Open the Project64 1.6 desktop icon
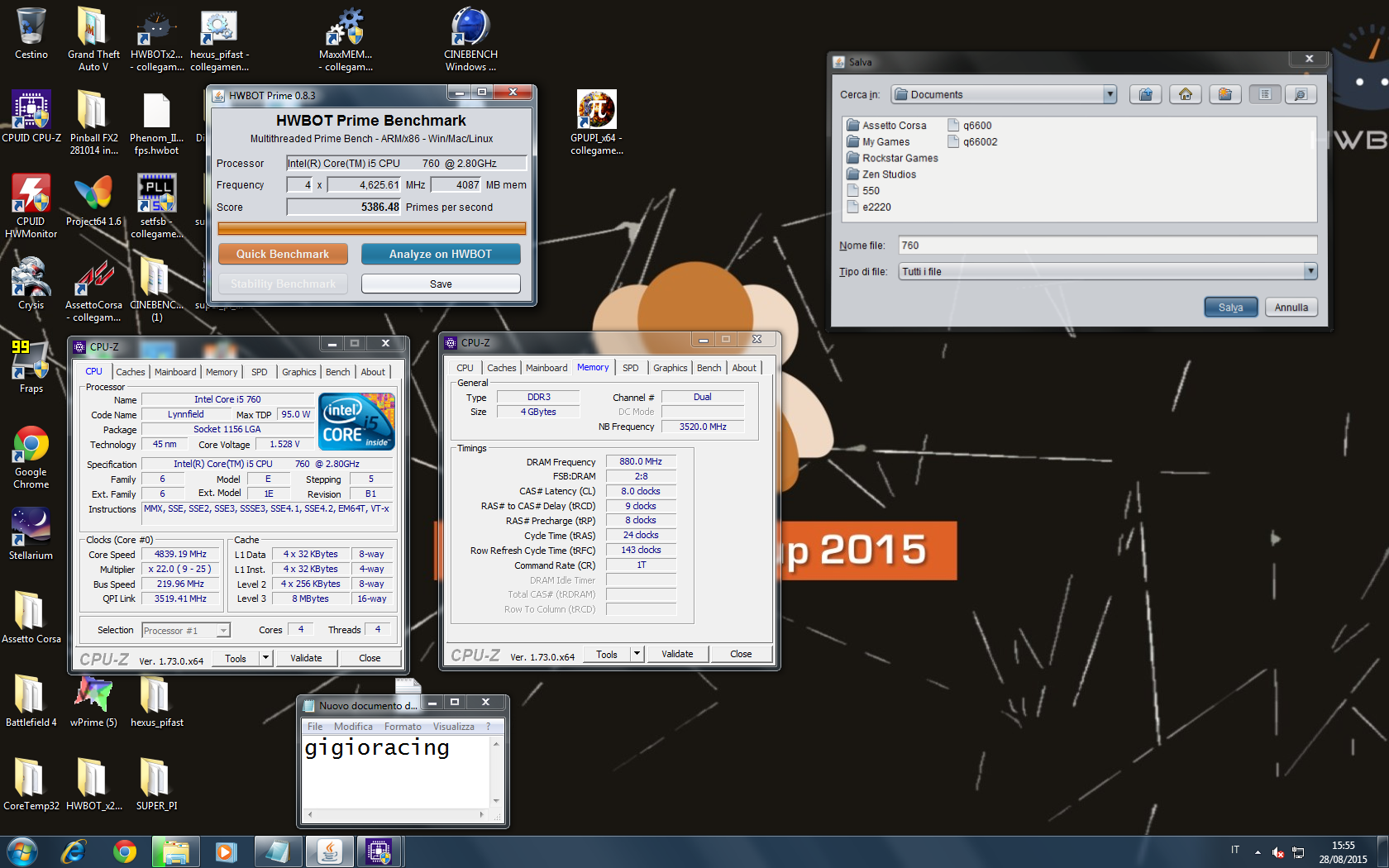The width and height of the screenshot is (1389, 868). point(93,200)
